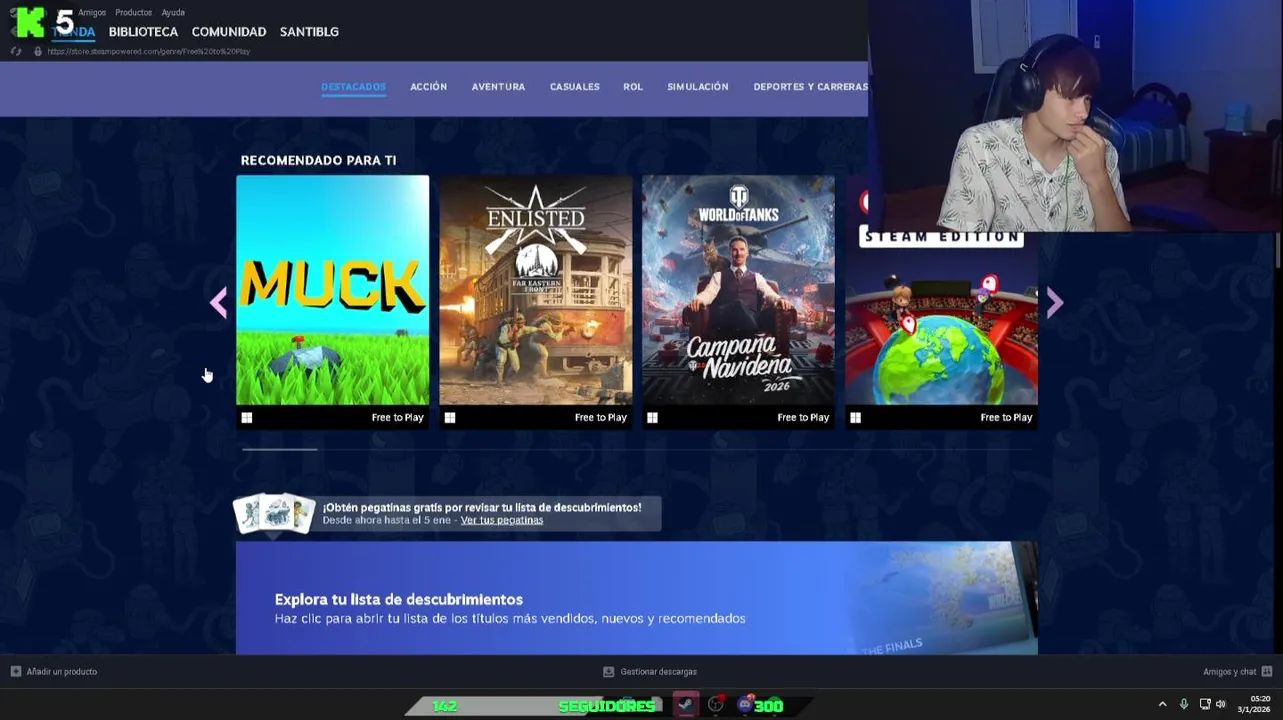Select the ROL genre tab
This screenshot has height=720, width=1283.
click(633, 87)
